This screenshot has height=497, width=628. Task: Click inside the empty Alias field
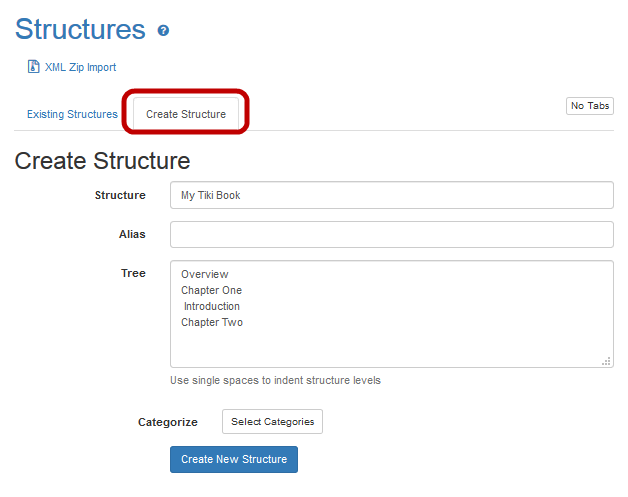tap(391, 234)
